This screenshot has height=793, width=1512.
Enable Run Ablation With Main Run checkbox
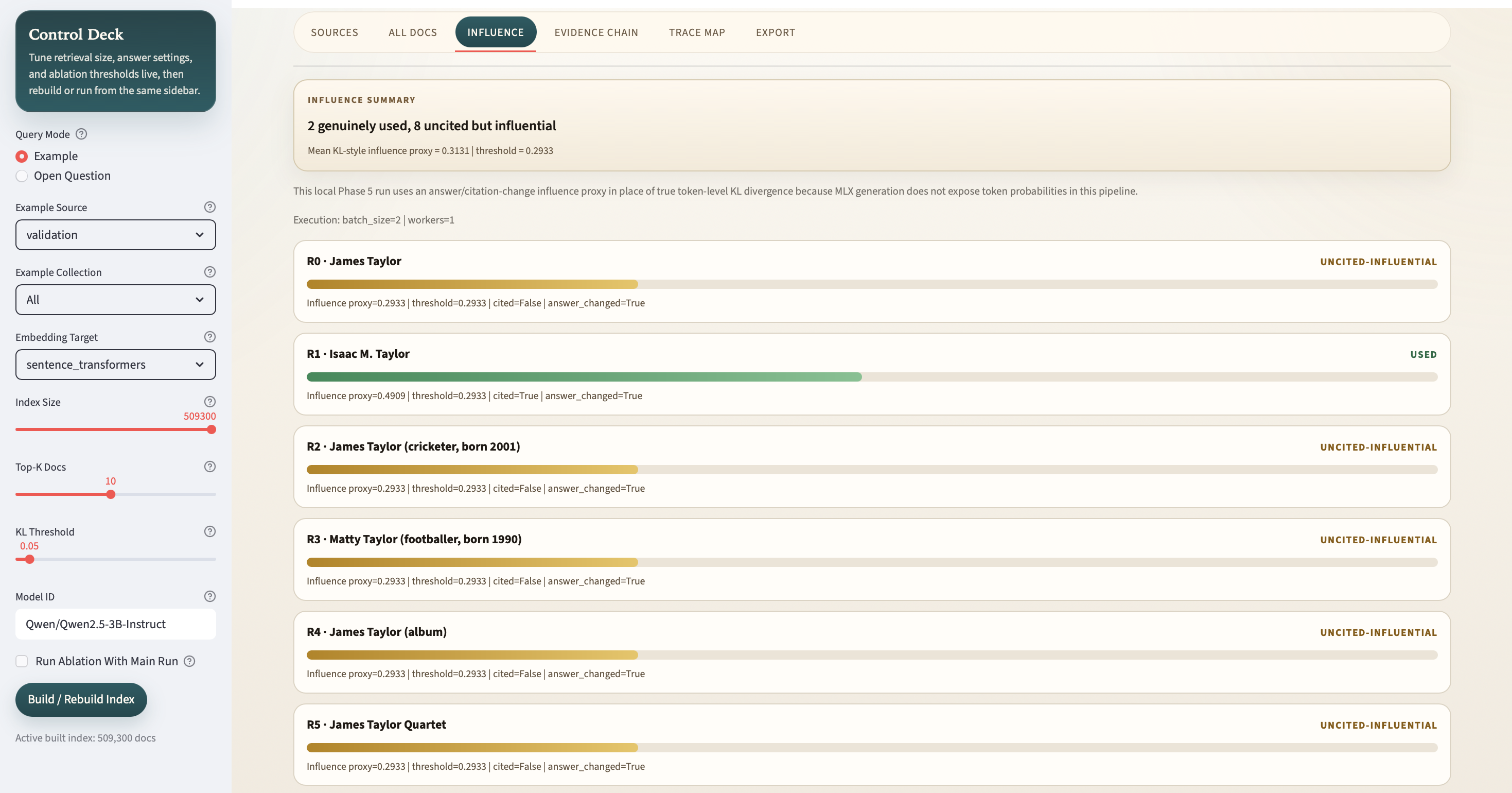(22, 661)
